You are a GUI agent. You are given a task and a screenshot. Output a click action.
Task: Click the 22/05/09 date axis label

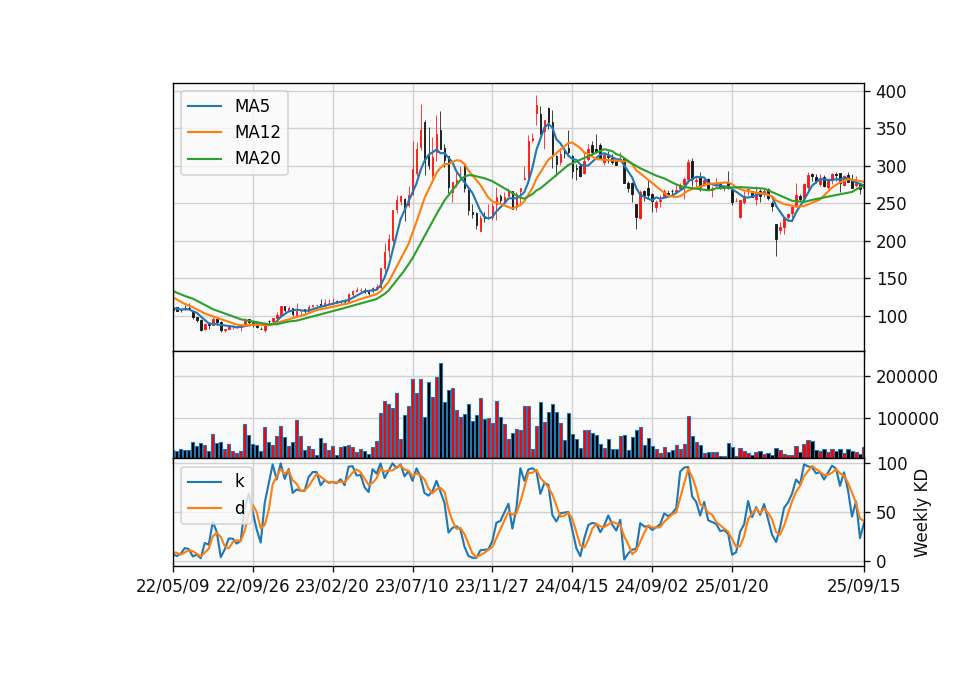click(x=173, y=586)
